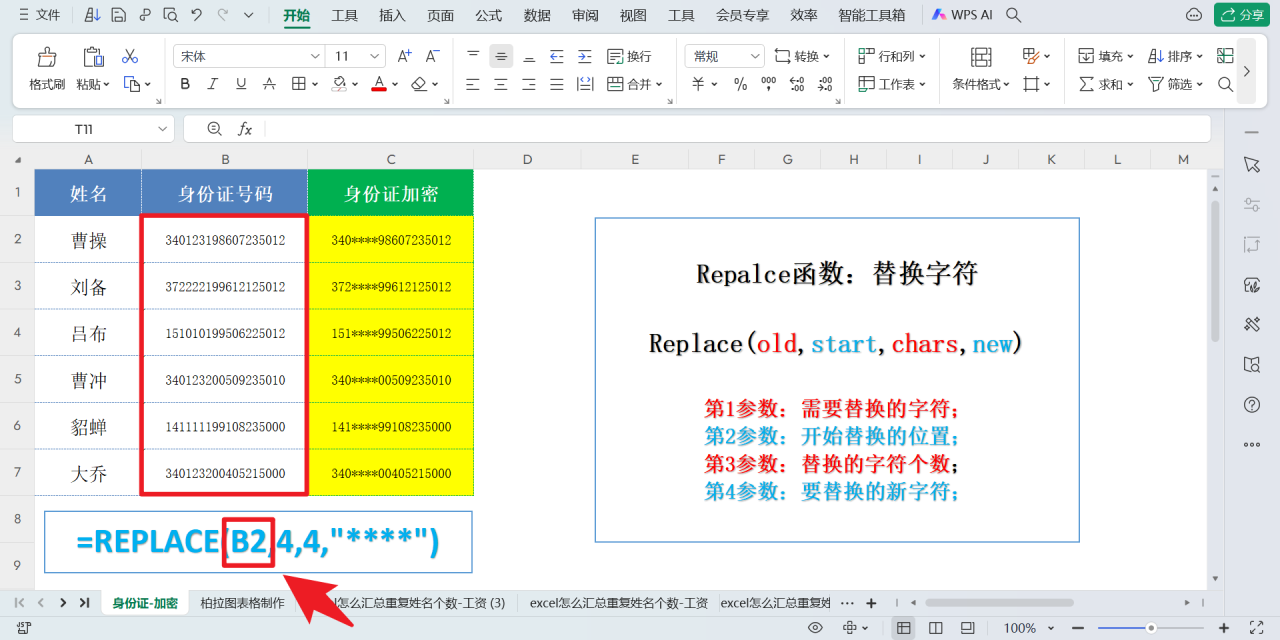Click the Increase font size icon
The width and height of the screenshot is (1280, 640).
click(405, 56)
